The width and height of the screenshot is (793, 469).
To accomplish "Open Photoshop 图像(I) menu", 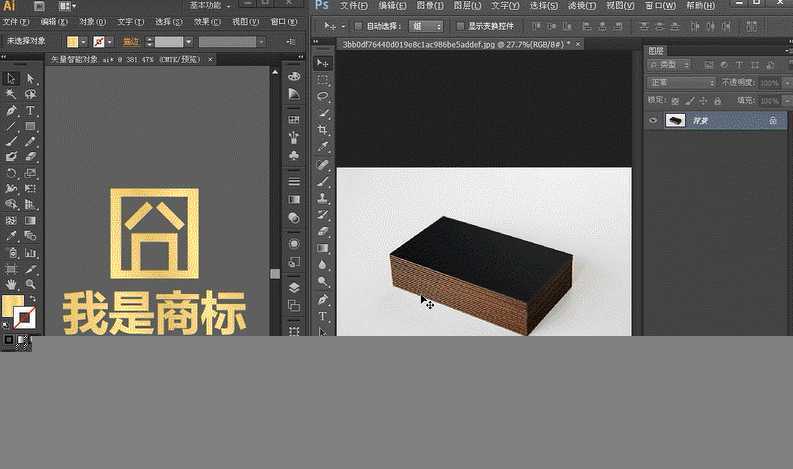I will coord(429,6).
